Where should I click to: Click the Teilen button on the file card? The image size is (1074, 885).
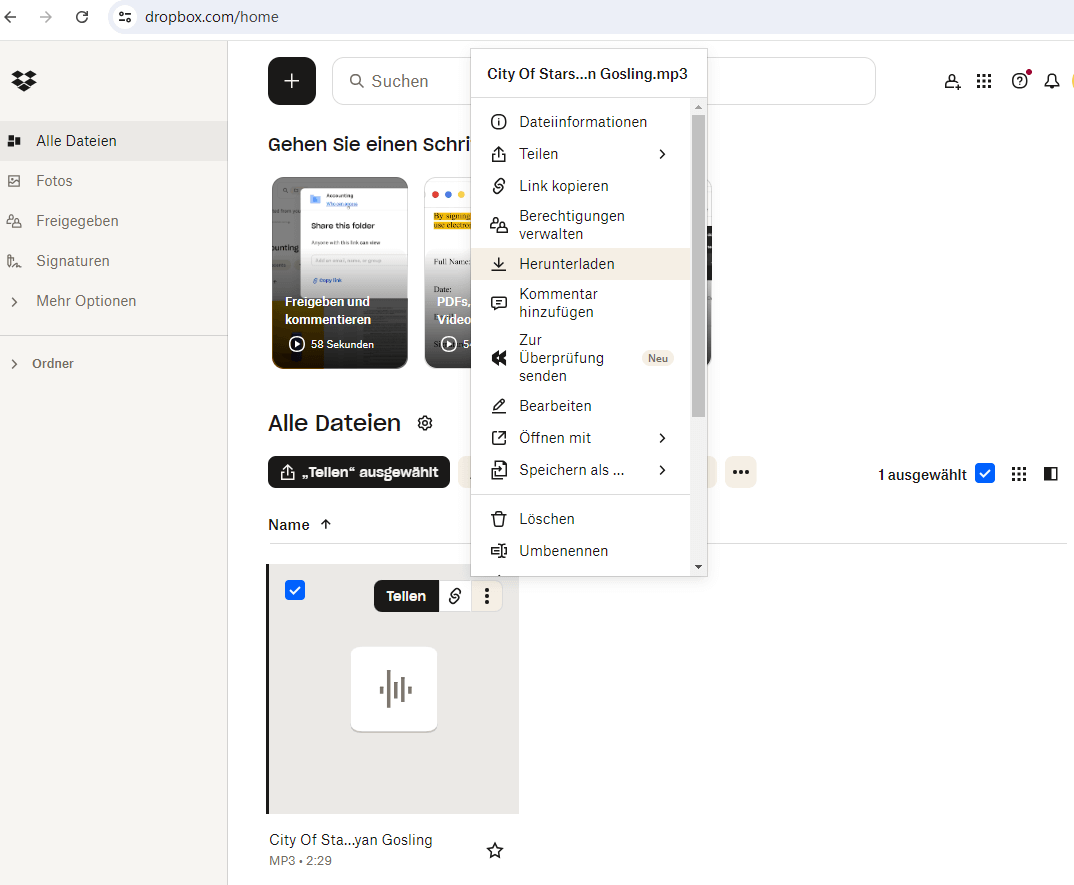pyautogui.click(x=406, y=596)
